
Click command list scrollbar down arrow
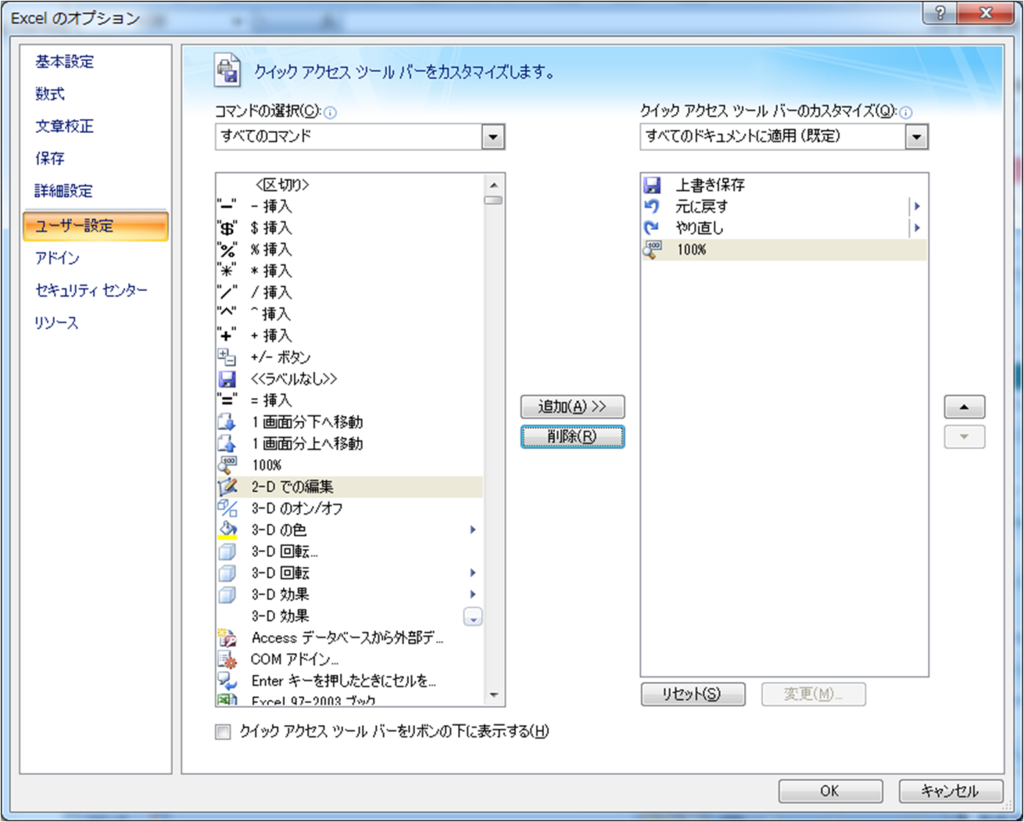pos(494,695)
